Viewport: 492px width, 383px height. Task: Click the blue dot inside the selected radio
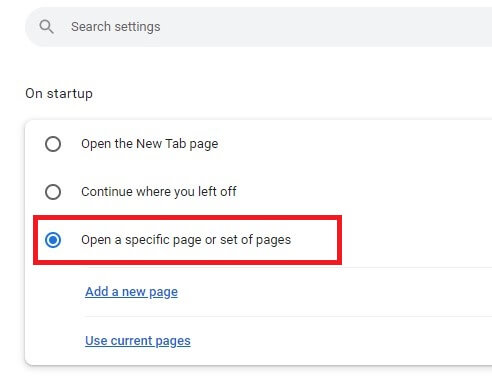pos(53,240)
